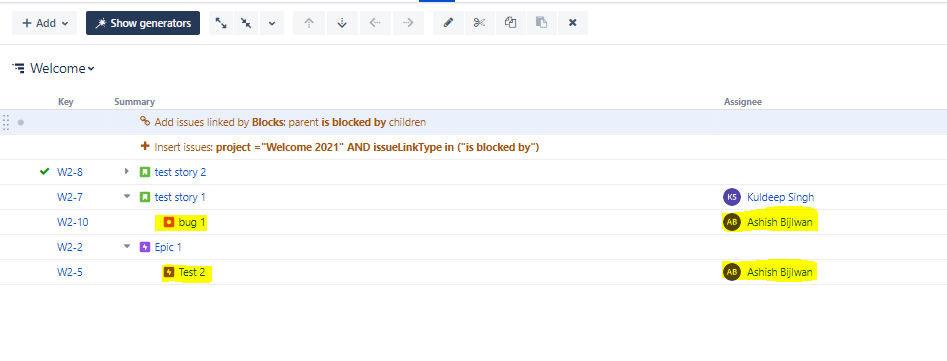Collapse the Epic 1 row
Image resolution: width=947 pixels, height=361 pixels.
point(127,246)
